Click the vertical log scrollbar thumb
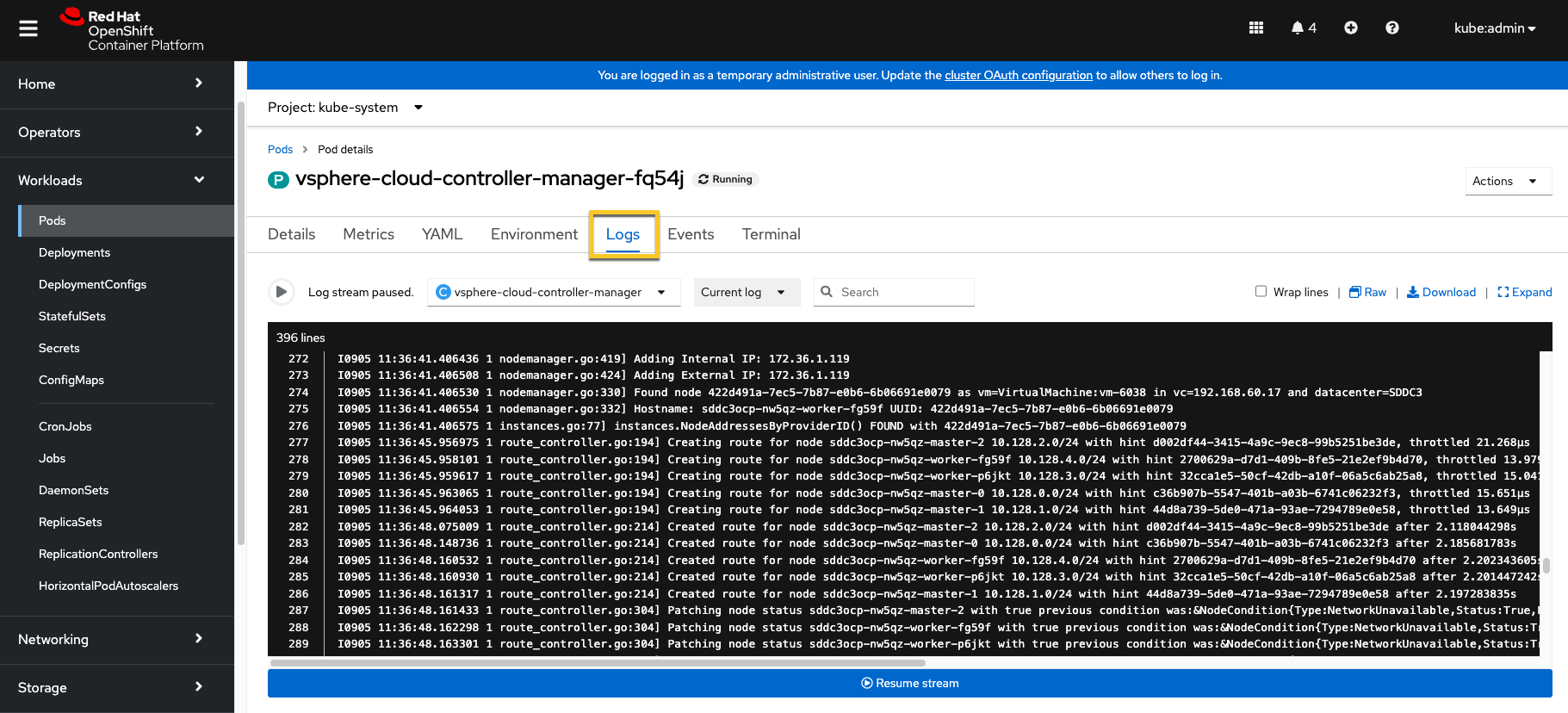 click(x=1546, y=565)
